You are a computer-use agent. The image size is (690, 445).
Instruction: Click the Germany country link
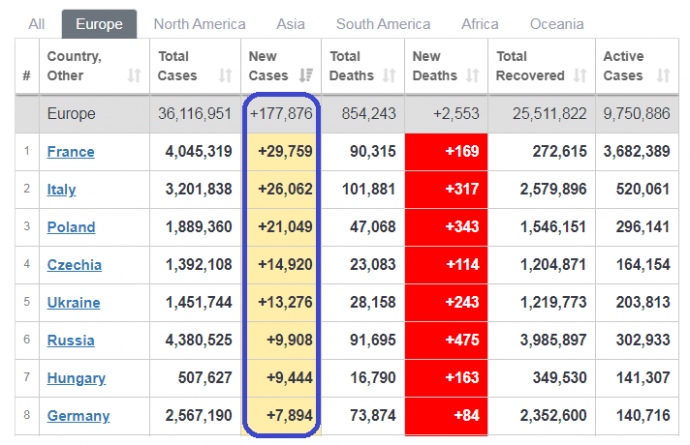point(78,416)
